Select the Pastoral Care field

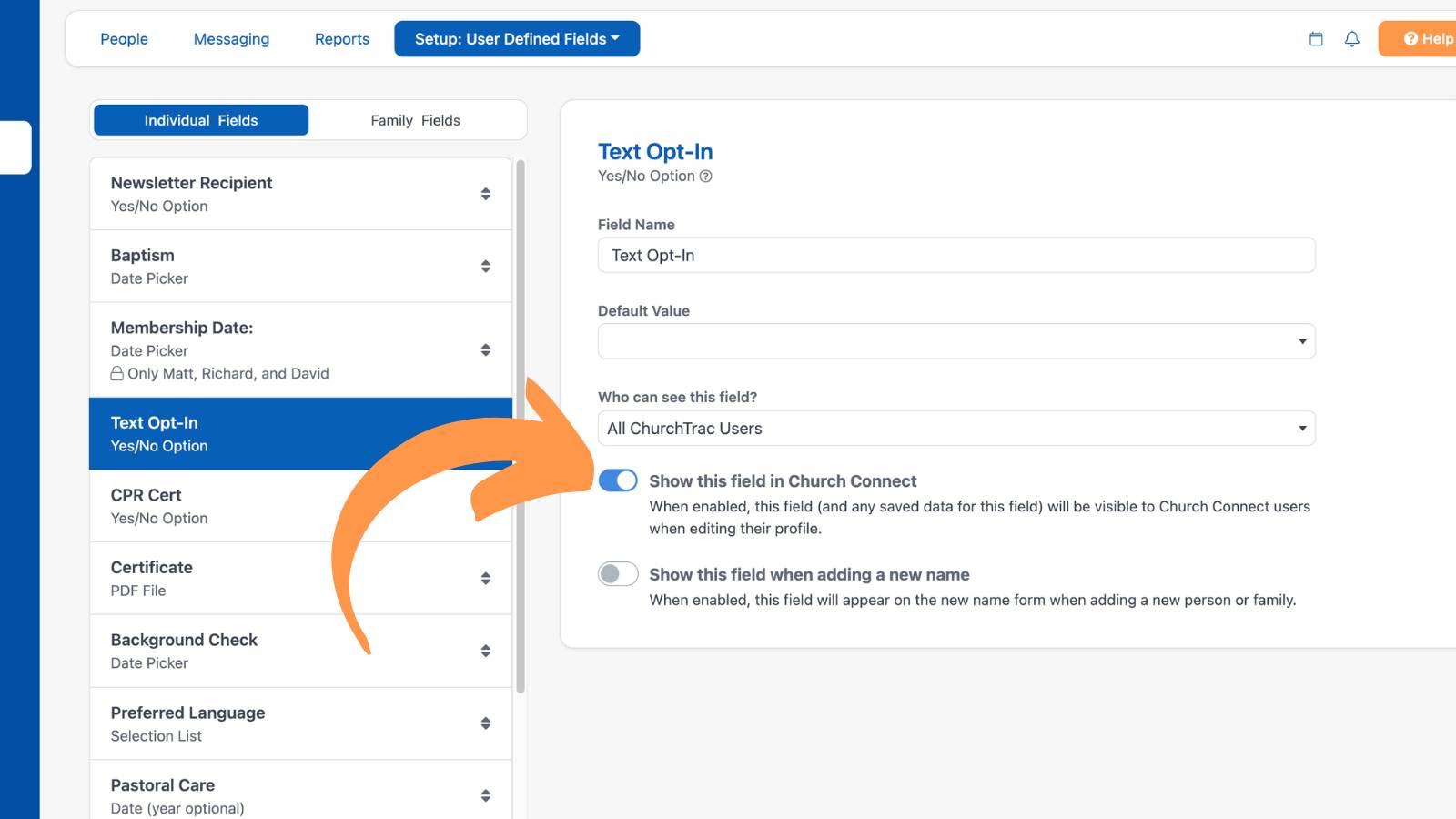pos(300,790)
